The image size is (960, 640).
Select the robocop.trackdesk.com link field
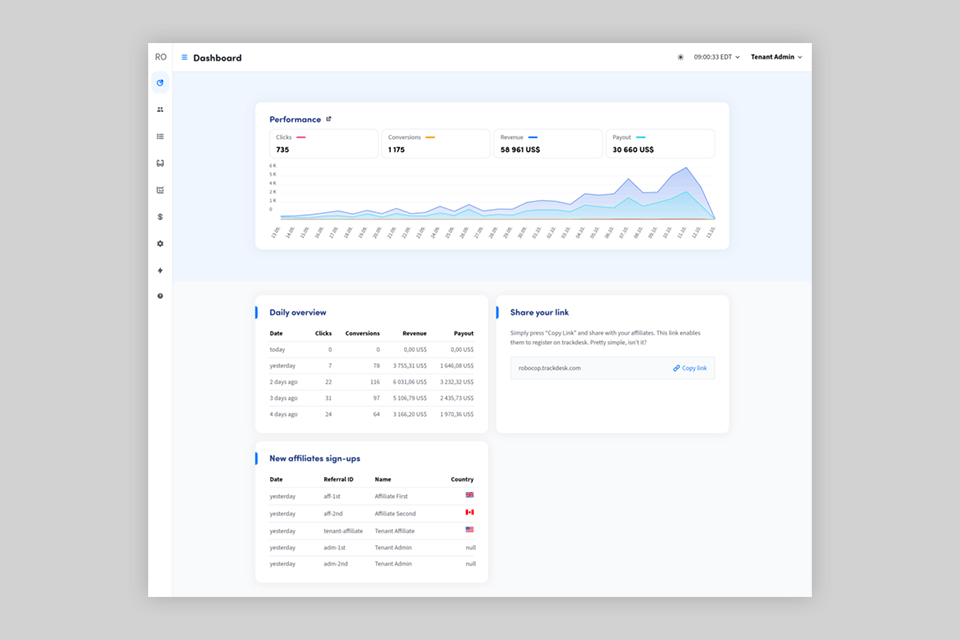coord(612,368)
